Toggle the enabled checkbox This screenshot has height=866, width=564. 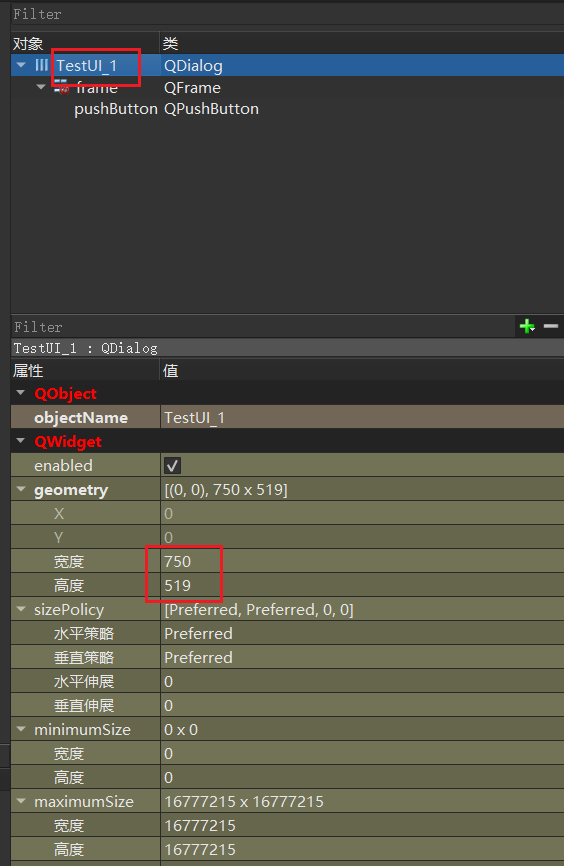coord(172,466)
